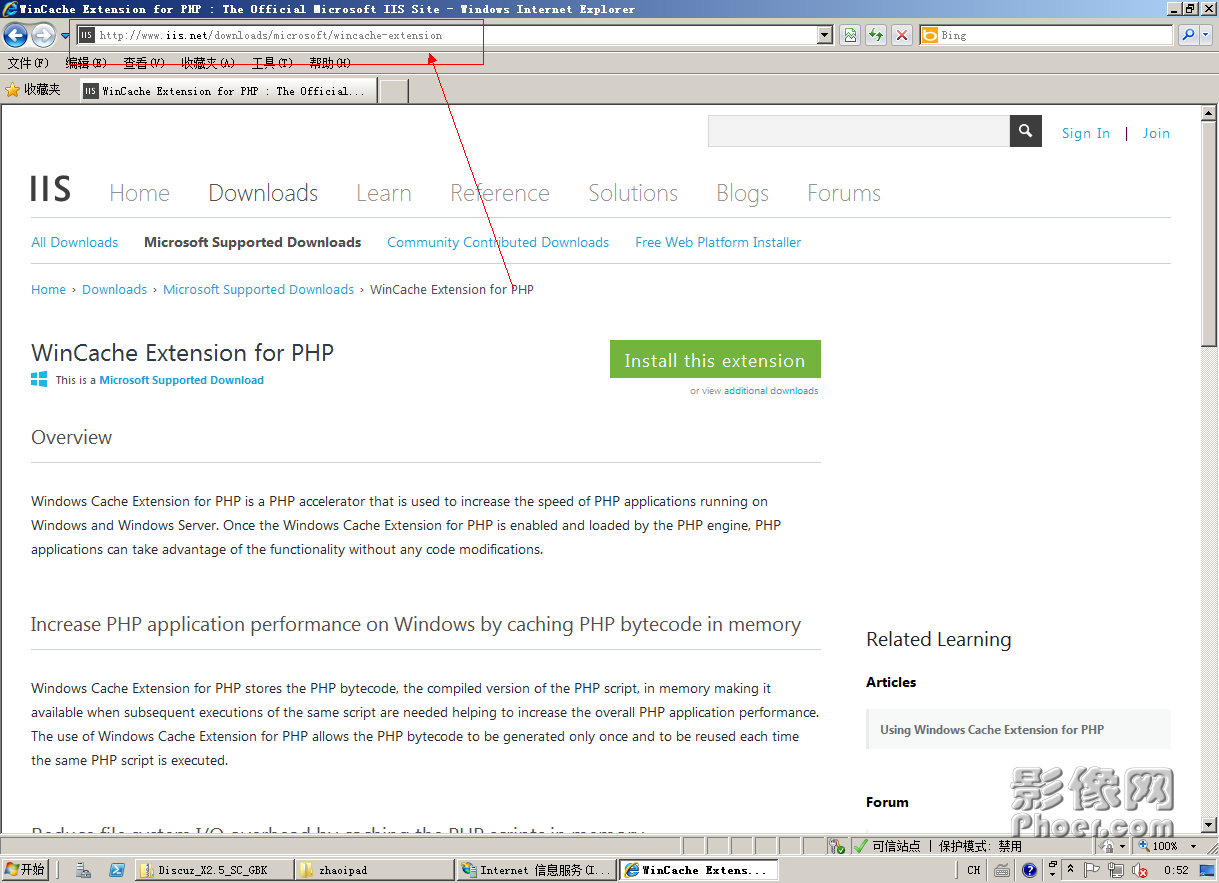Viewport: 1219px width, 883px height.
Task: Click the PowerShell quick launch icon
Action: [x=116, y=870]
